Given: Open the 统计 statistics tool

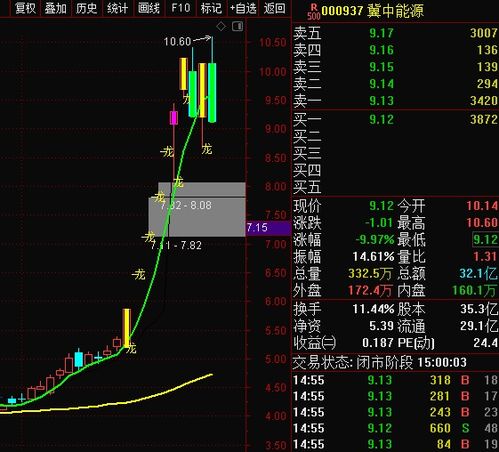Looking at the screenshot, I should [117, 8].
